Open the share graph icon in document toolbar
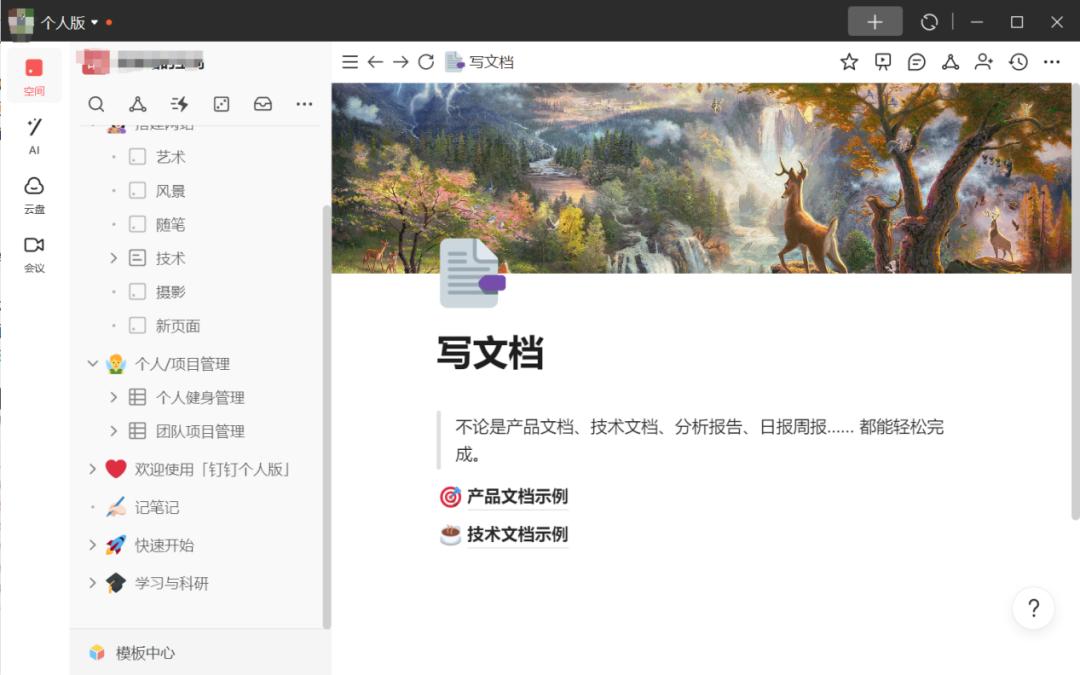Viewport: 1080px width, 675px height. pyautogui.click(x=951, y=62)
